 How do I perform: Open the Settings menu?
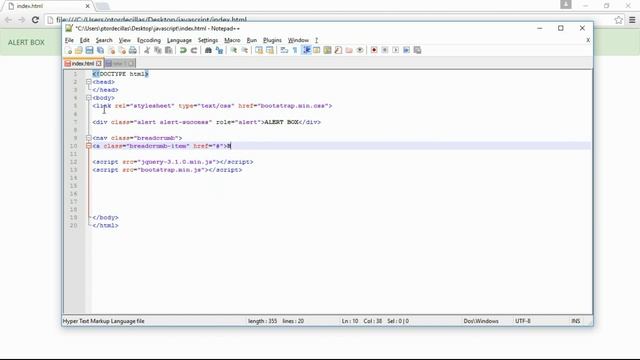click(208, 40)
